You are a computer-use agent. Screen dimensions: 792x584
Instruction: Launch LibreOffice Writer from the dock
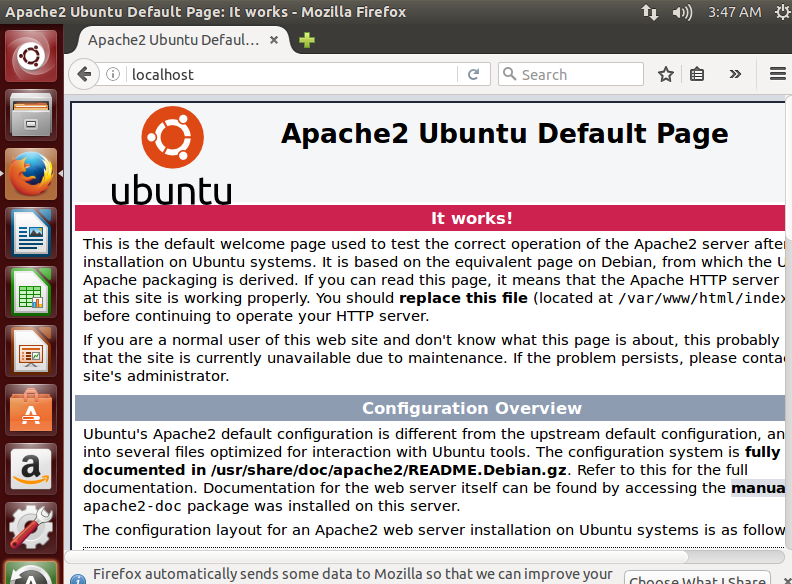31,233
